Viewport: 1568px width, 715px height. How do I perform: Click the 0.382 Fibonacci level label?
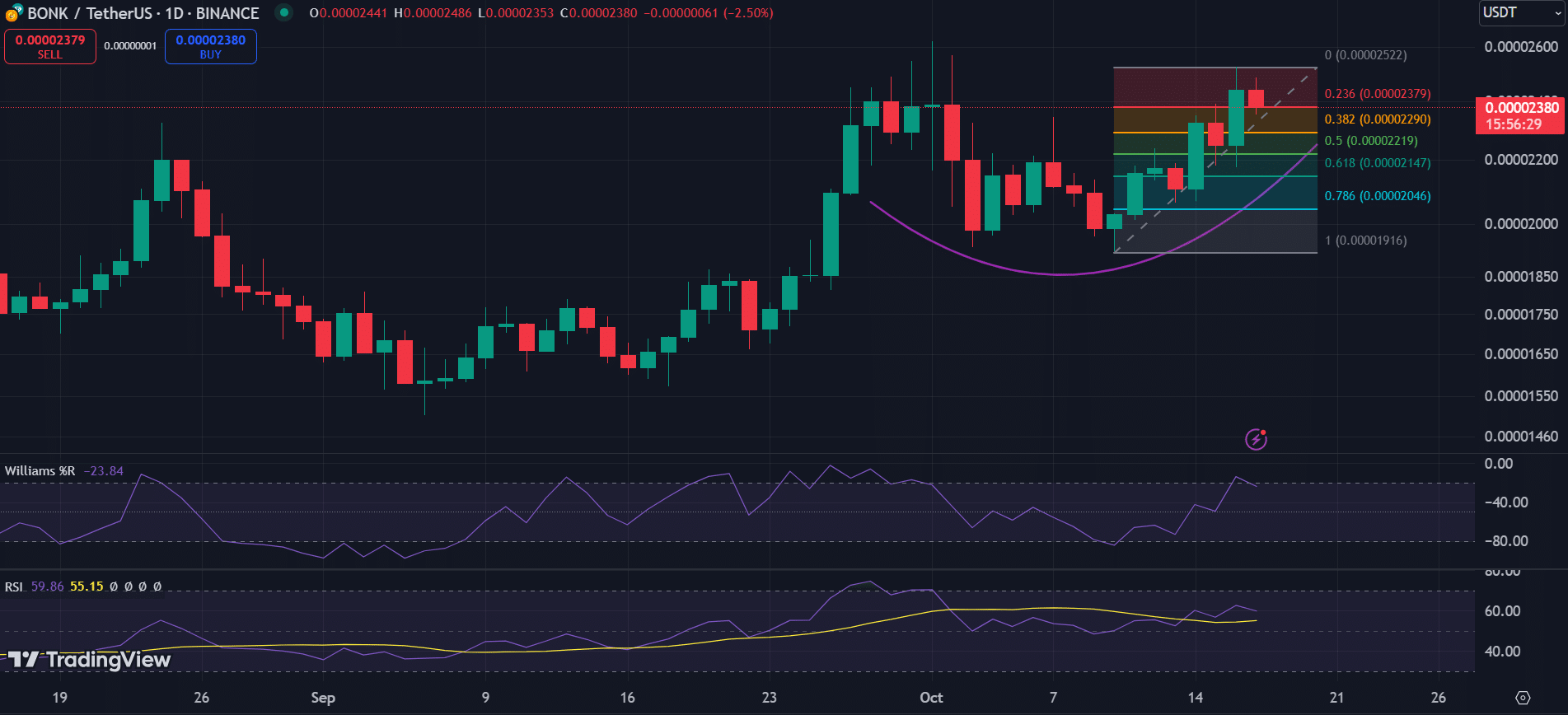point(1378,119)
